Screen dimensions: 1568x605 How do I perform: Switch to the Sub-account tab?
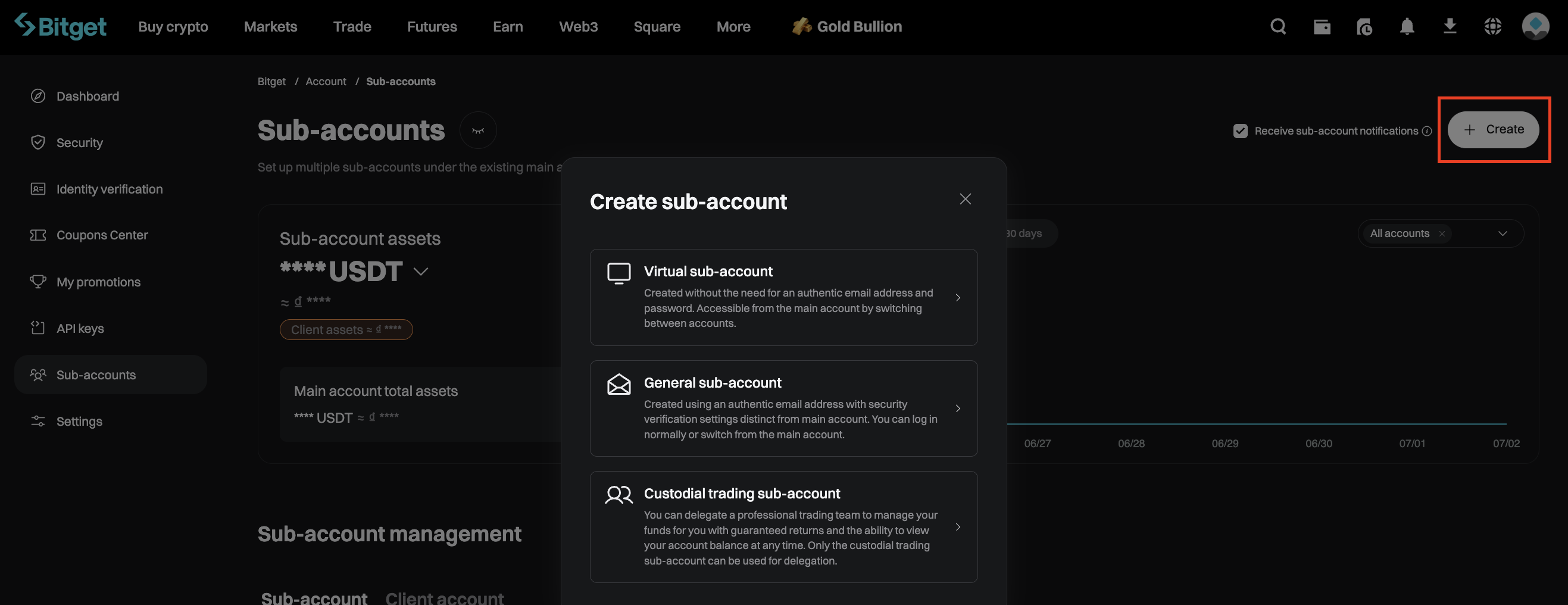click(x=314, y=598)
